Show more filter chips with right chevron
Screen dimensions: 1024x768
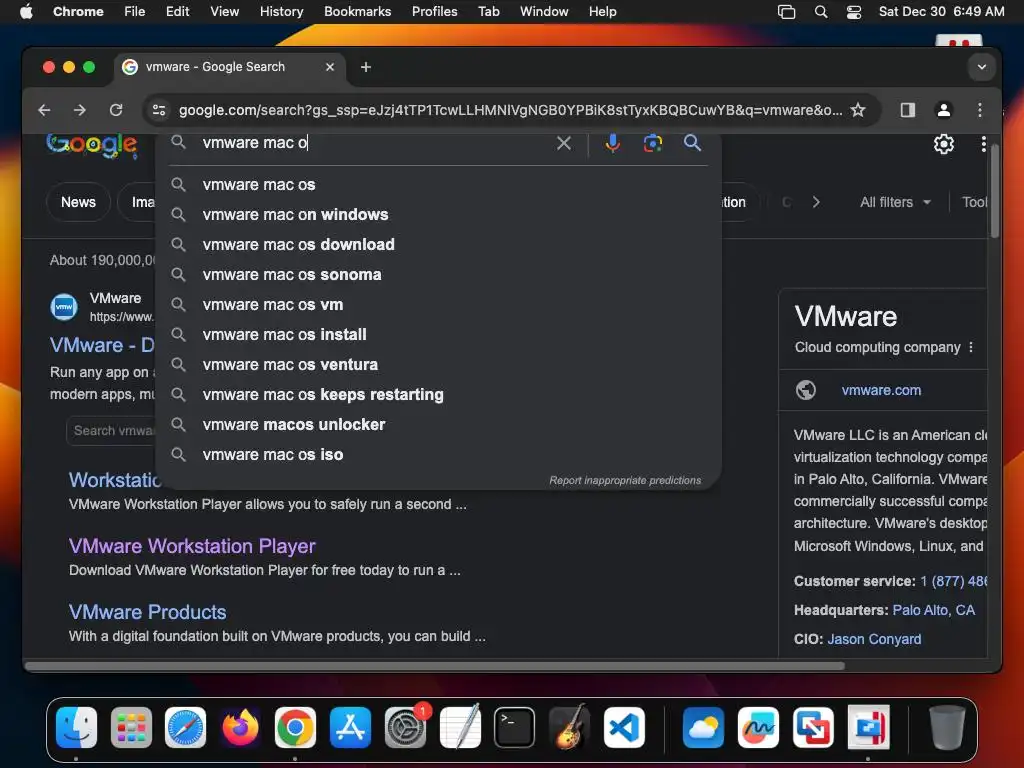(816, 202)
